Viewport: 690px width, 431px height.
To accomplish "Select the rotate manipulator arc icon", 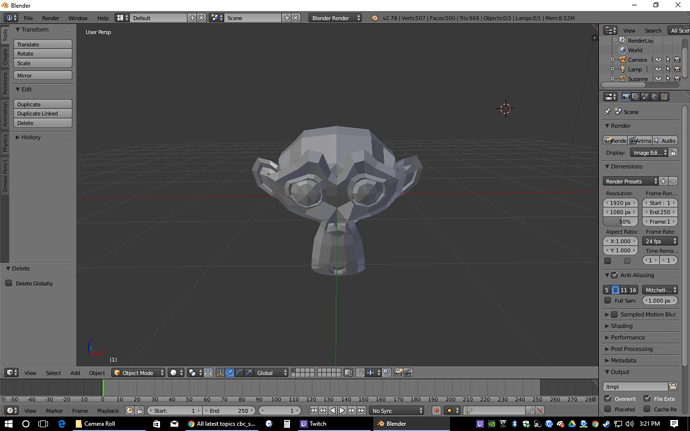I will 239,372.
